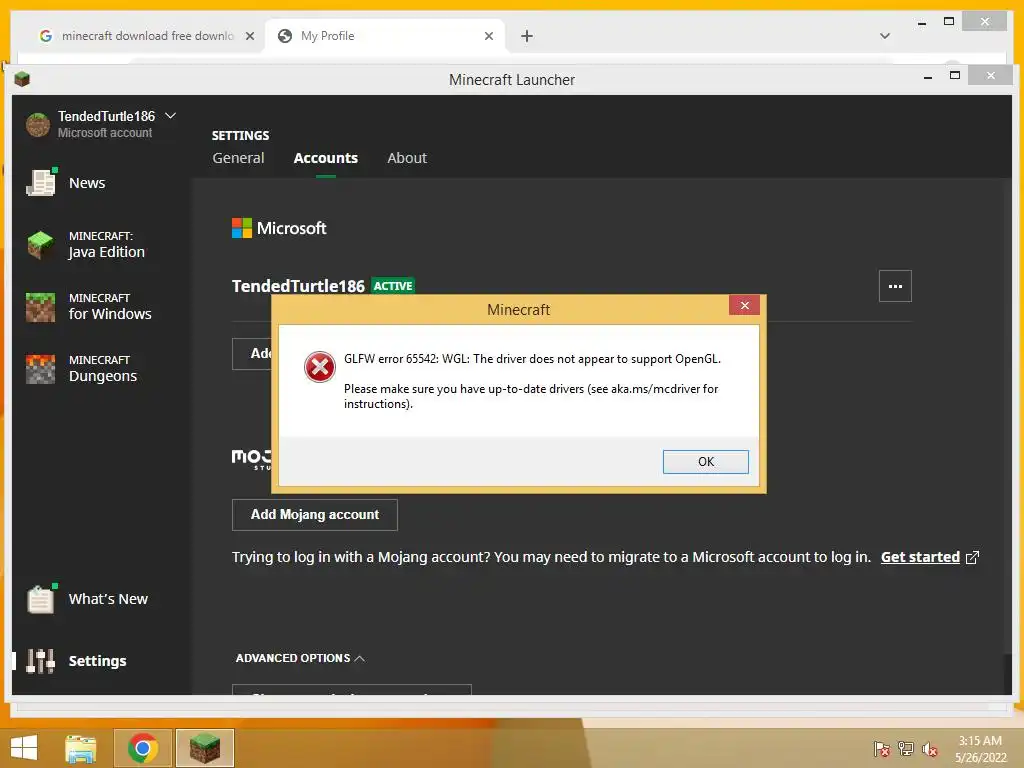This screenshot has width=1024, height=768.
Task: Follow the Get started migration link
Action: [920, 557]
